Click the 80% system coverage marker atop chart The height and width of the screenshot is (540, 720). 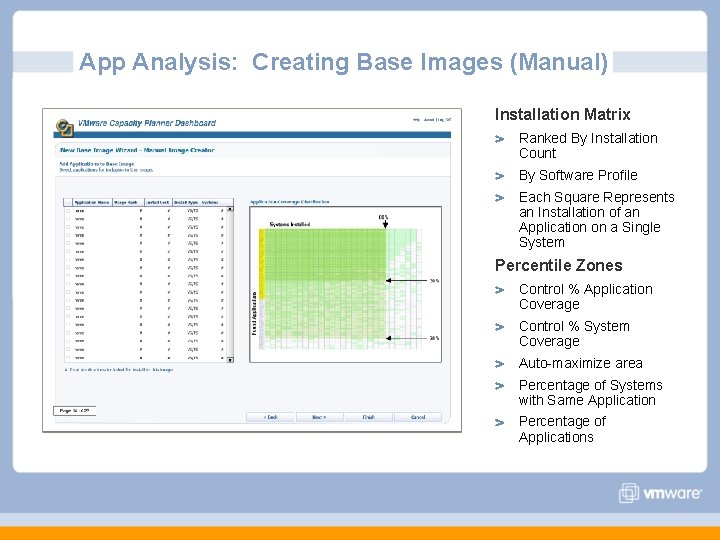tap(384, 221)
